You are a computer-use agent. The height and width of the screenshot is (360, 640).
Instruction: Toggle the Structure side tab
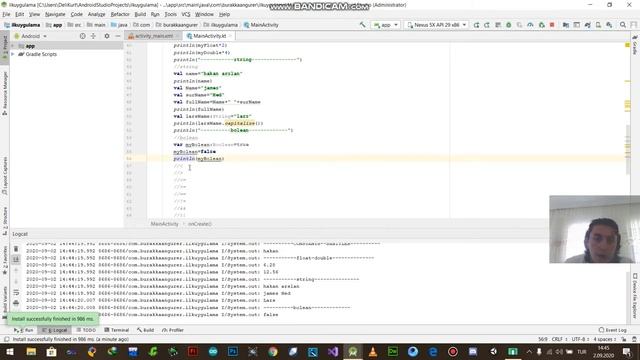click(x=5, y=220)
